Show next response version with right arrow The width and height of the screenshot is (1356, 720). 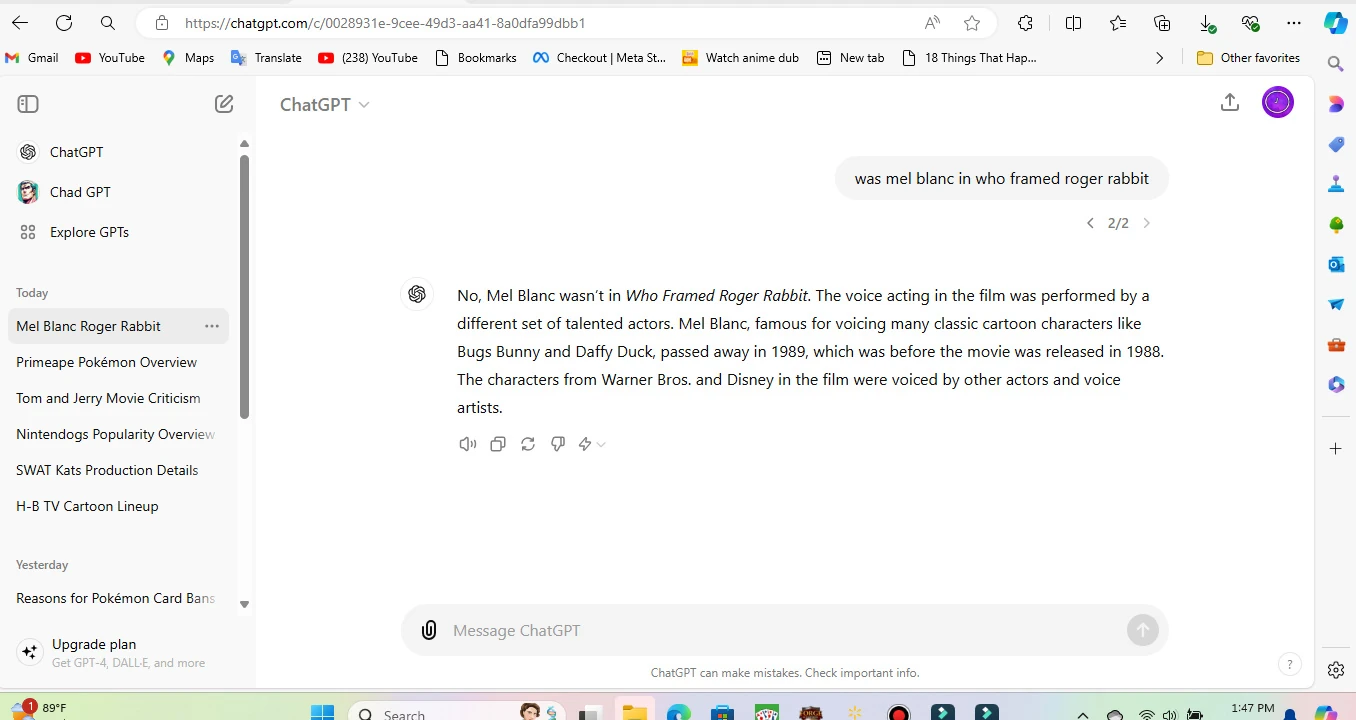click(x=1146, y=222)
